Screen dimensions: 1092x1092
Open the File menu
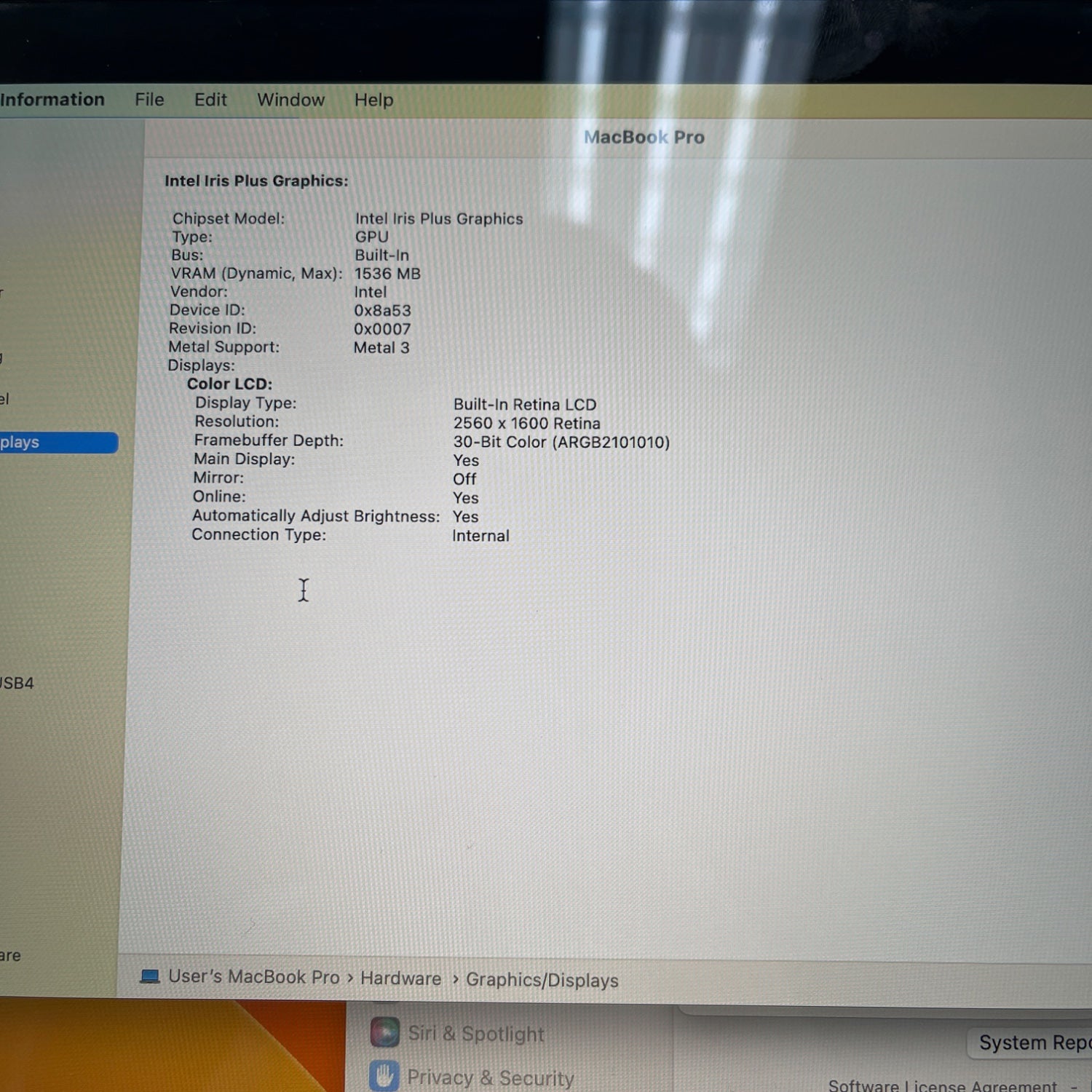(x=149, y=100)
